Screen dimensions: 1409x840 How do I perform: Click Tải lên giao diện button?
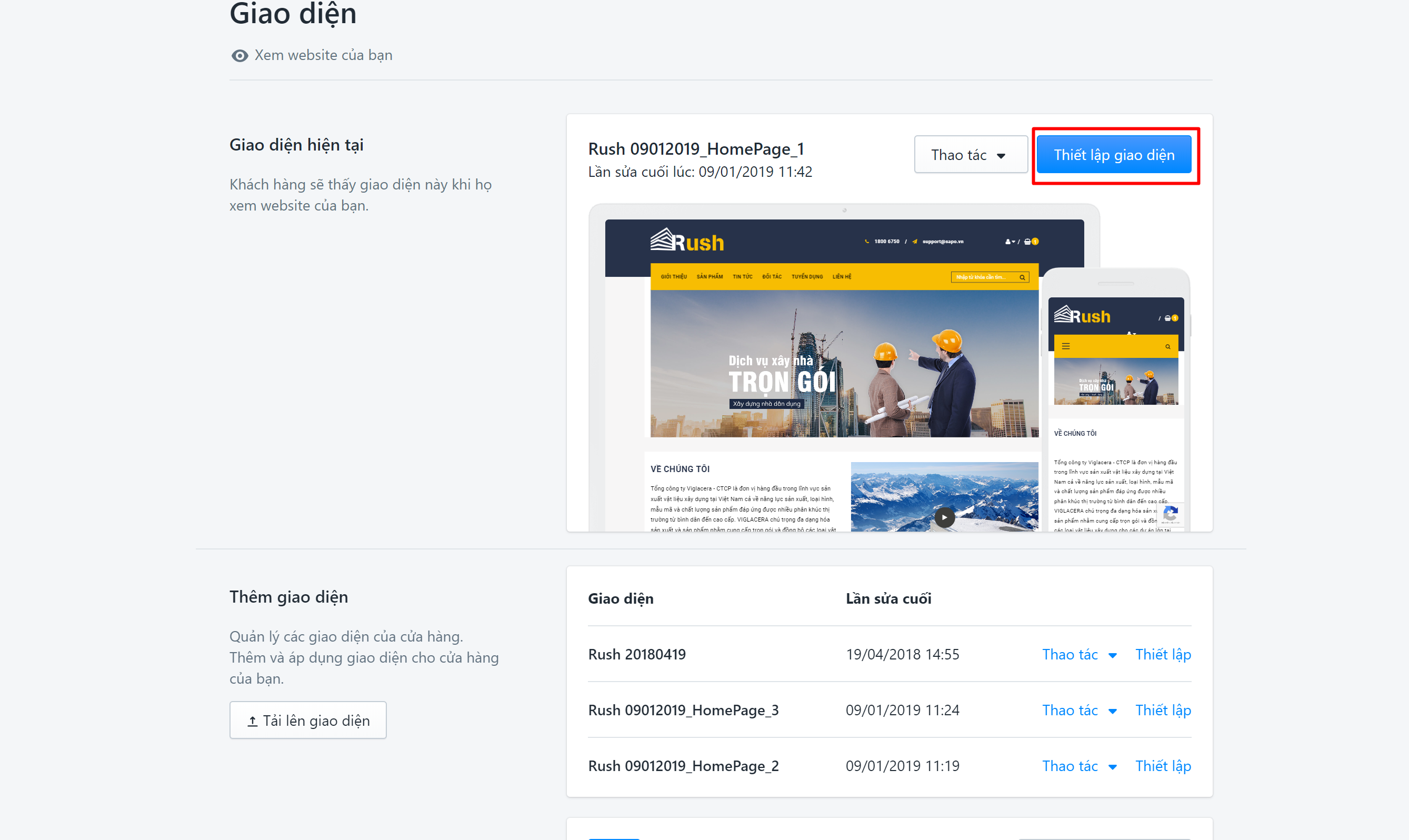pyautogui.click(x=308, y=720)
